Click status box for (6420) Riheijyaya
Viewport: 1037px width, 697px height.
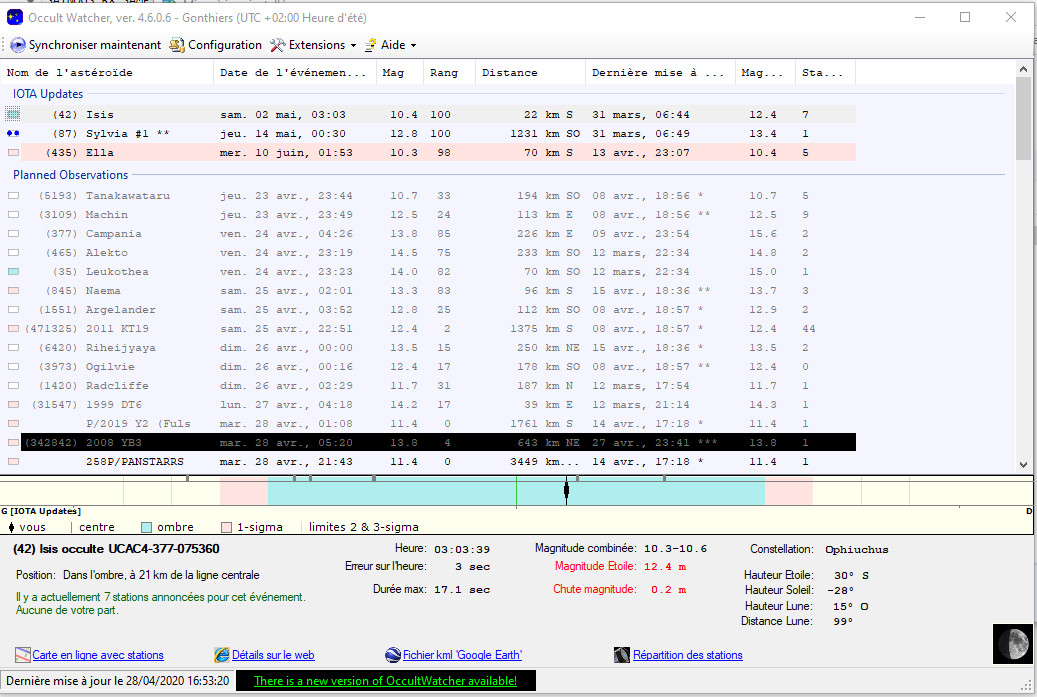coord(13,348)
